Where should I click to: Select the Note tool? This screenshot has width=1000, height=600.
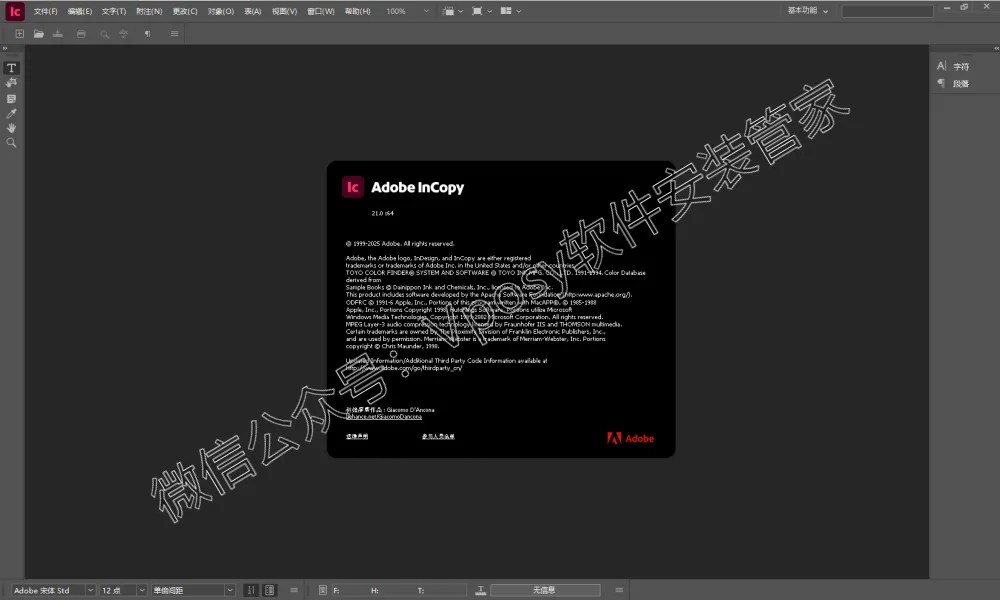pos(11,98)
